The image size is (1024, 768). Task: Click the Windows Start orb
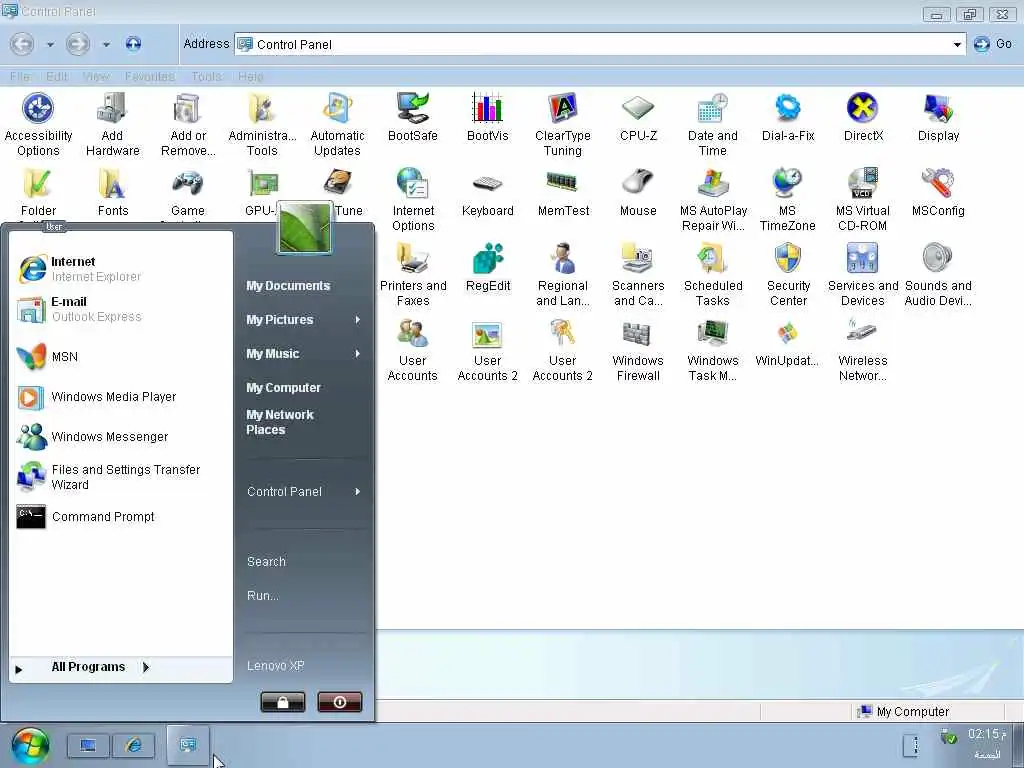30,744
